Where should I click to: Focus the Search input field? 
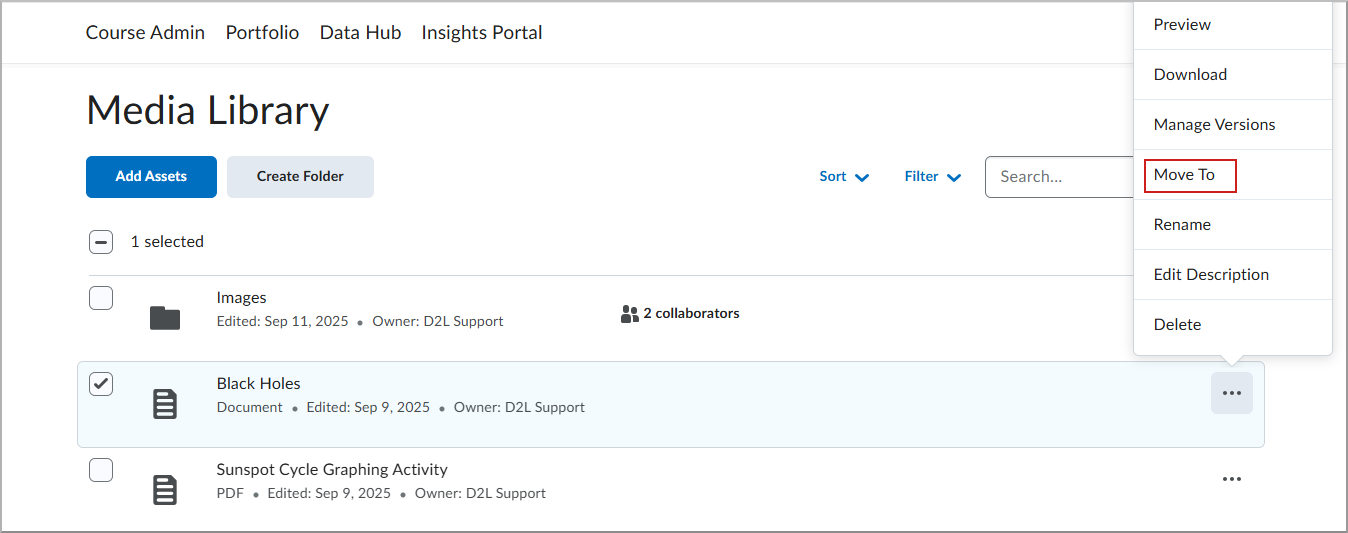click(x=1060, y=177)
